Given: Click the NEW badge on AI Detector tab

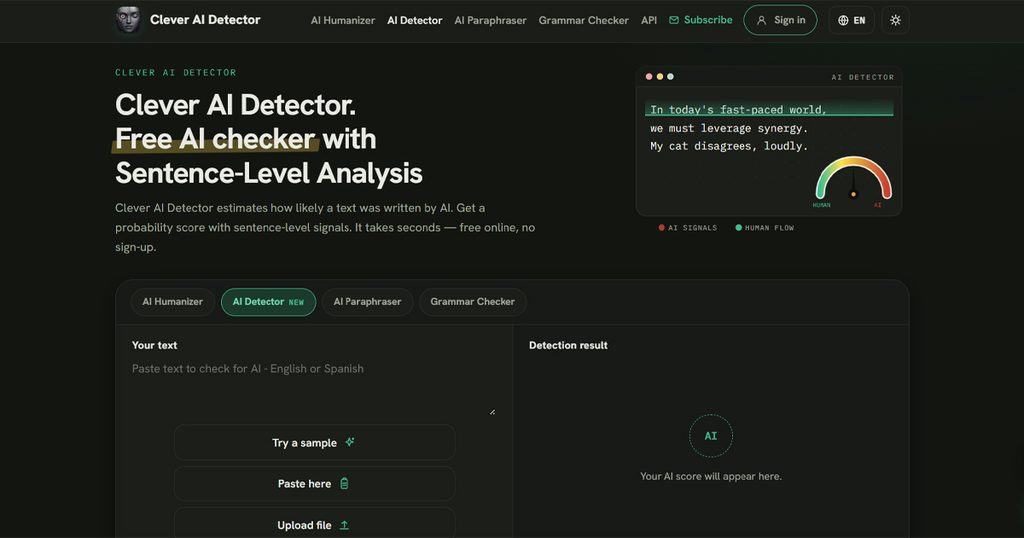Looking at the screenshot, I should (x=296, y=302).
